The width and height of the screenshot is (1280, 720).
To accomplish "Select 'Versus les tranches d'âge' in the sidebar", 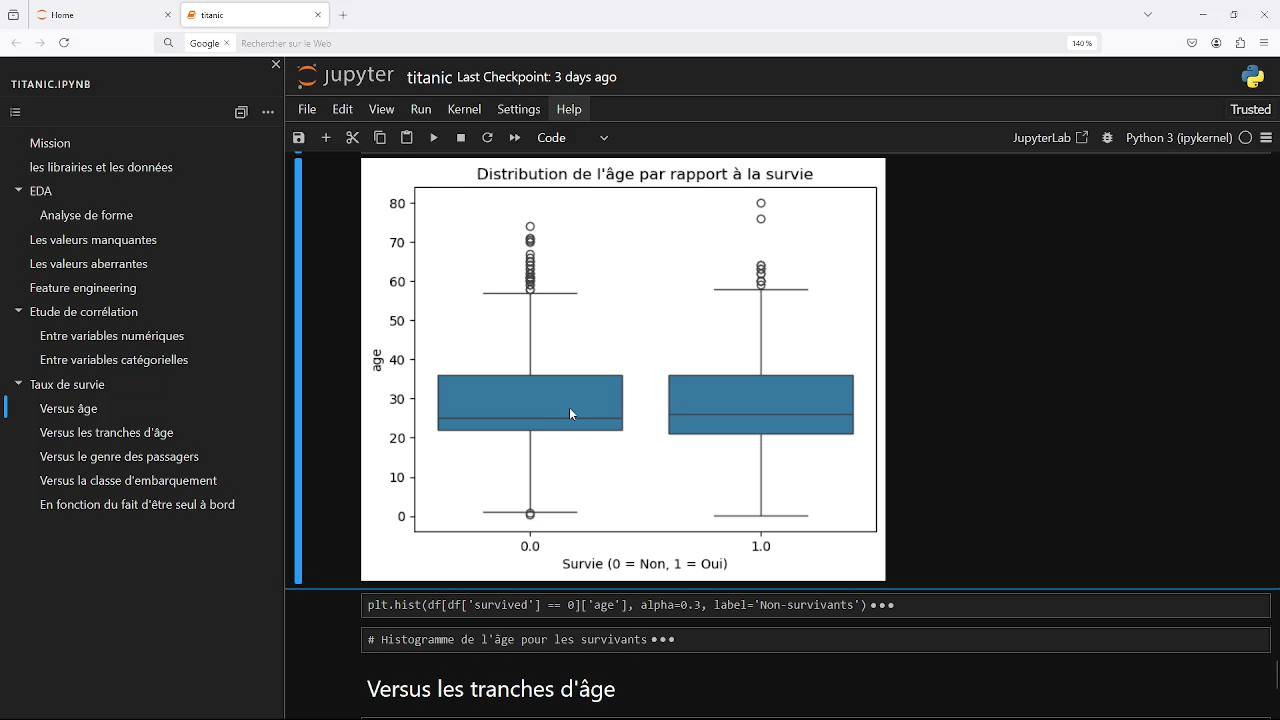I will coord(106,432).
